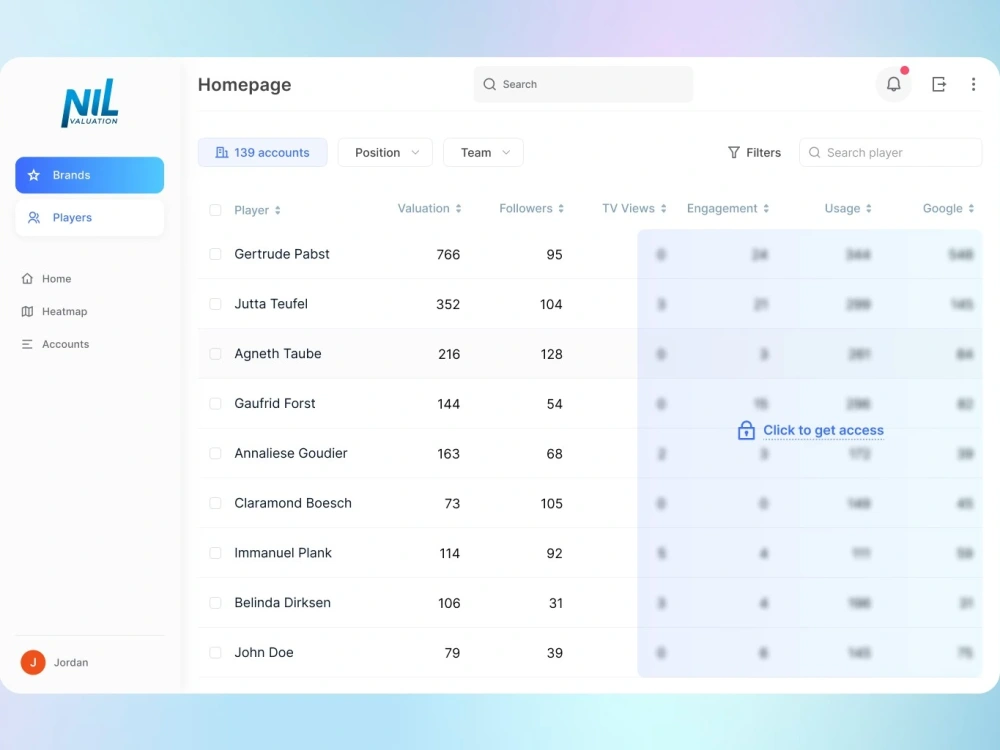Select the name Gertrude Pabst
Screen dimensions: 1000x750
tap(282, 254)
